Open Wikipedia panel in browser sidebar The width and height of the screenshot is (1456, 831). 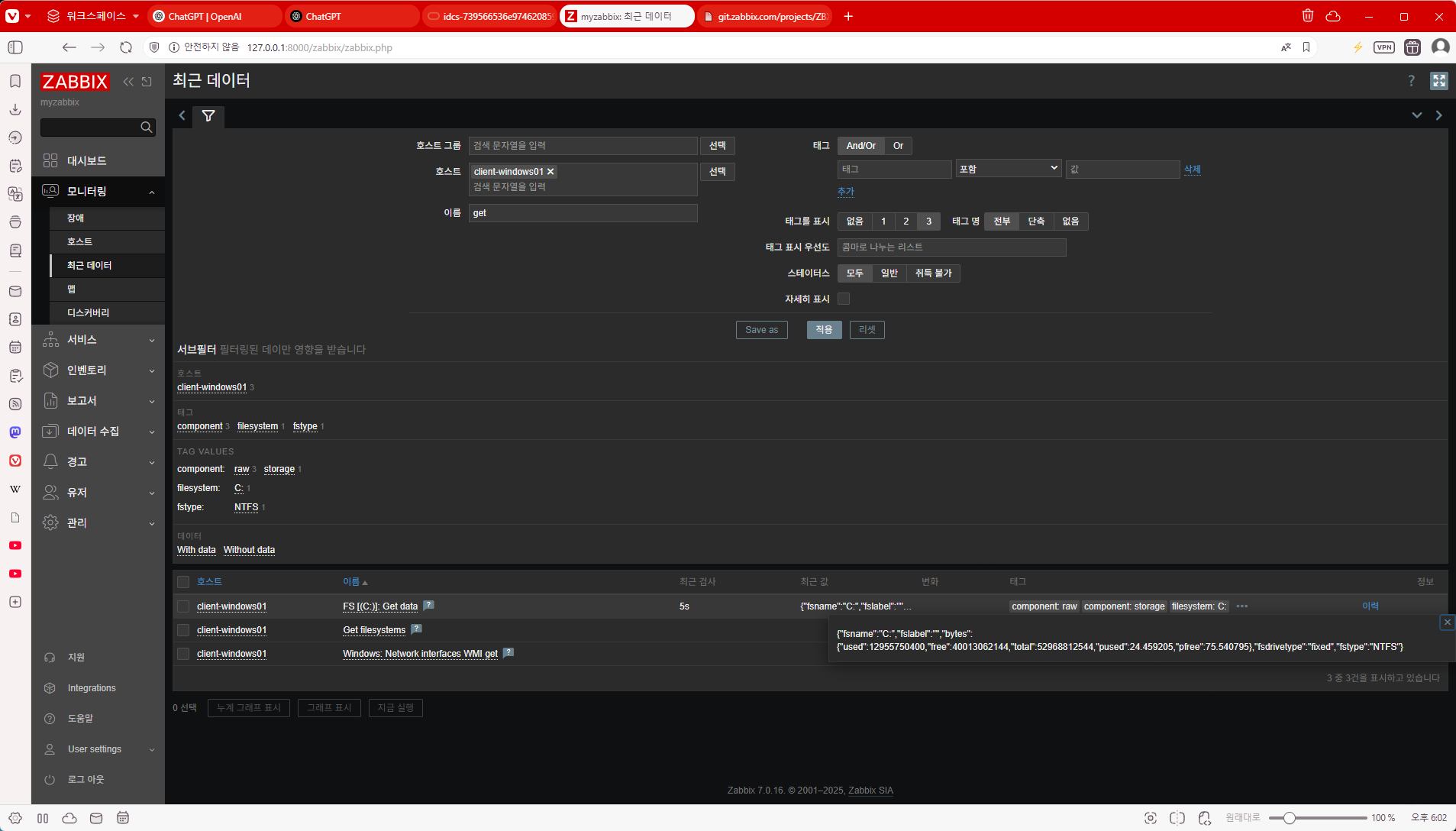[x=15, y=489]
